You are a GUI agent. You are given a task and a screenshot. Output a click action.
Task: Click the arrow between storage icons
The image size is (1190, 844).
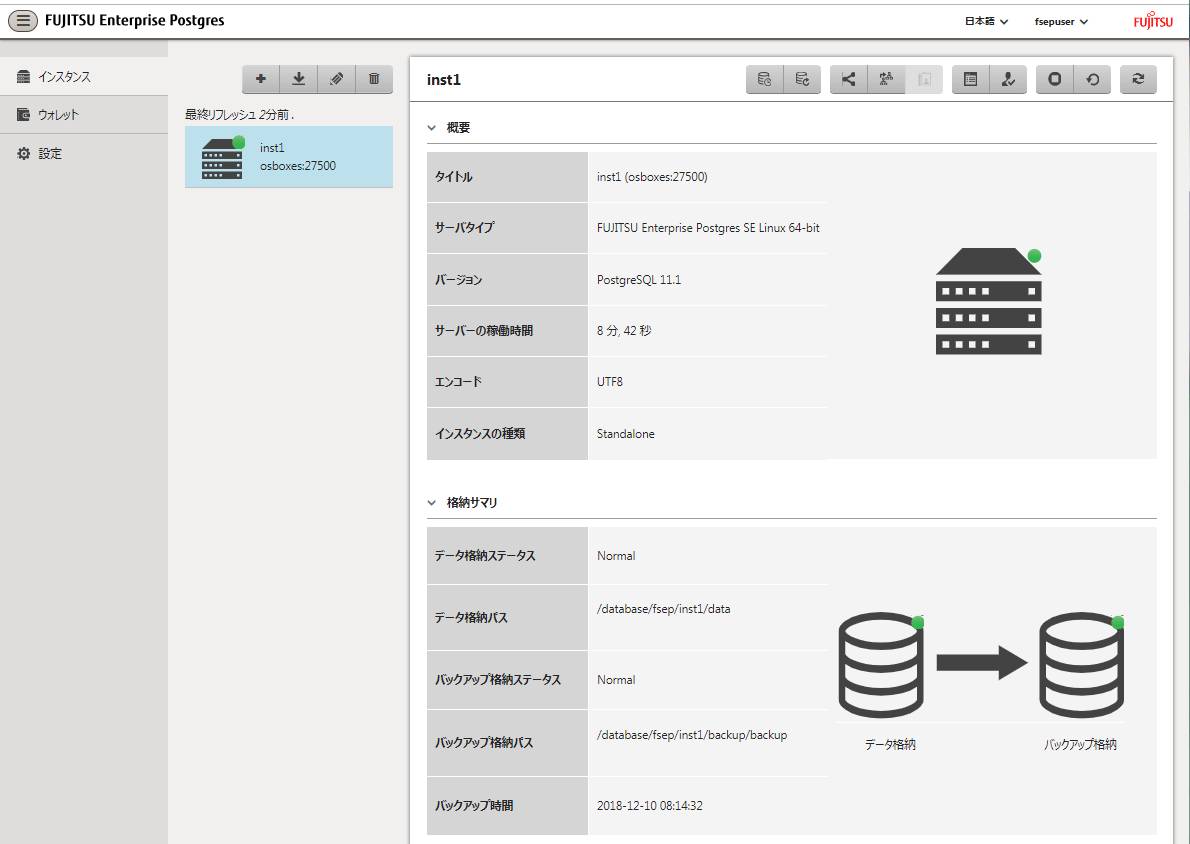pos(982,663)
